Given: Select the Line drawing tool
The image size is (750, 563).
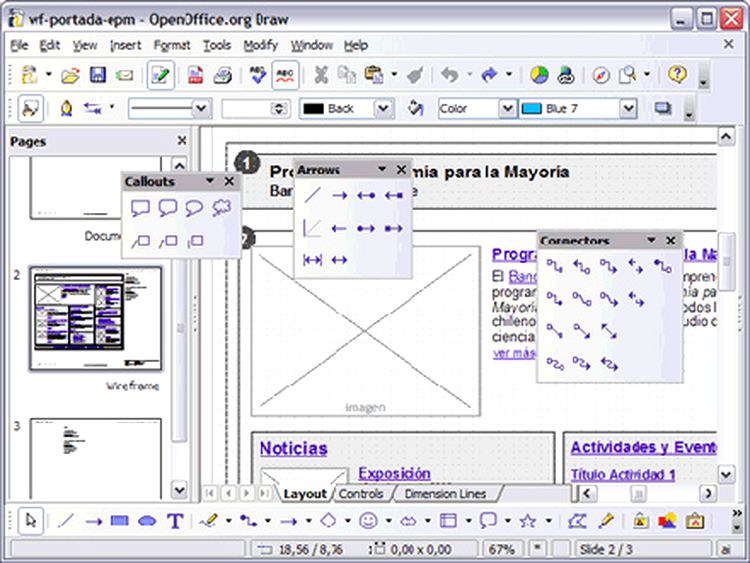Looking at the screenshot, I should click(x=66, y=520).
